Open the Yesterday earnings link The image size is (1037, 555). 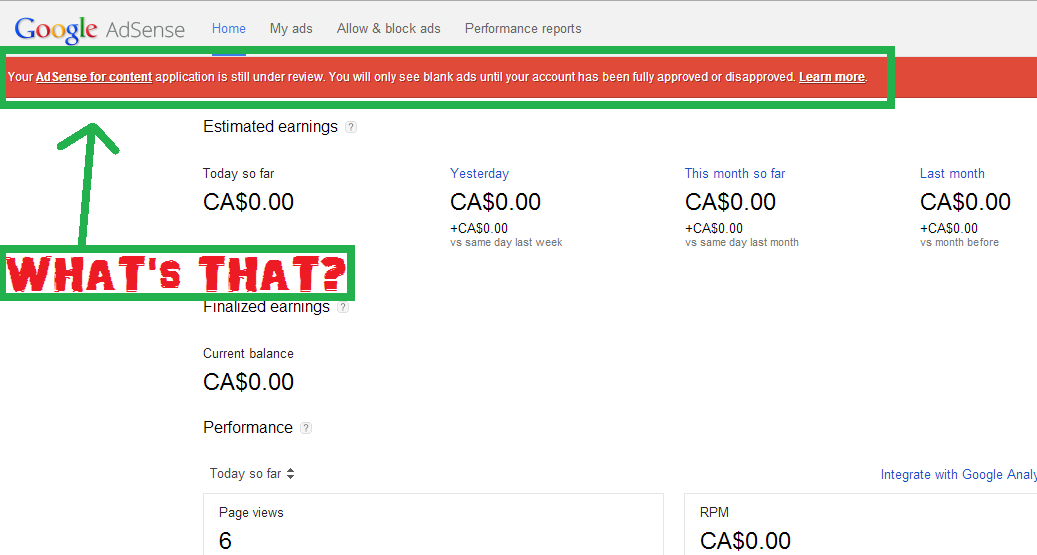click(479, 174)
